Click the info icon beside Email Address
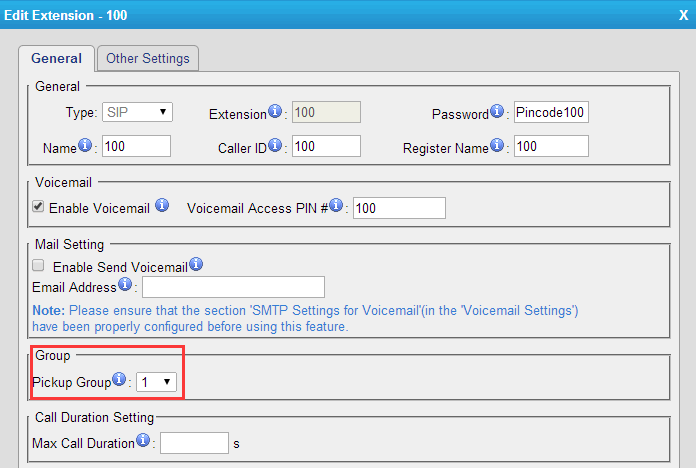Image resolution: width=696 pixels, height=468 pixels. coord(125,284)
